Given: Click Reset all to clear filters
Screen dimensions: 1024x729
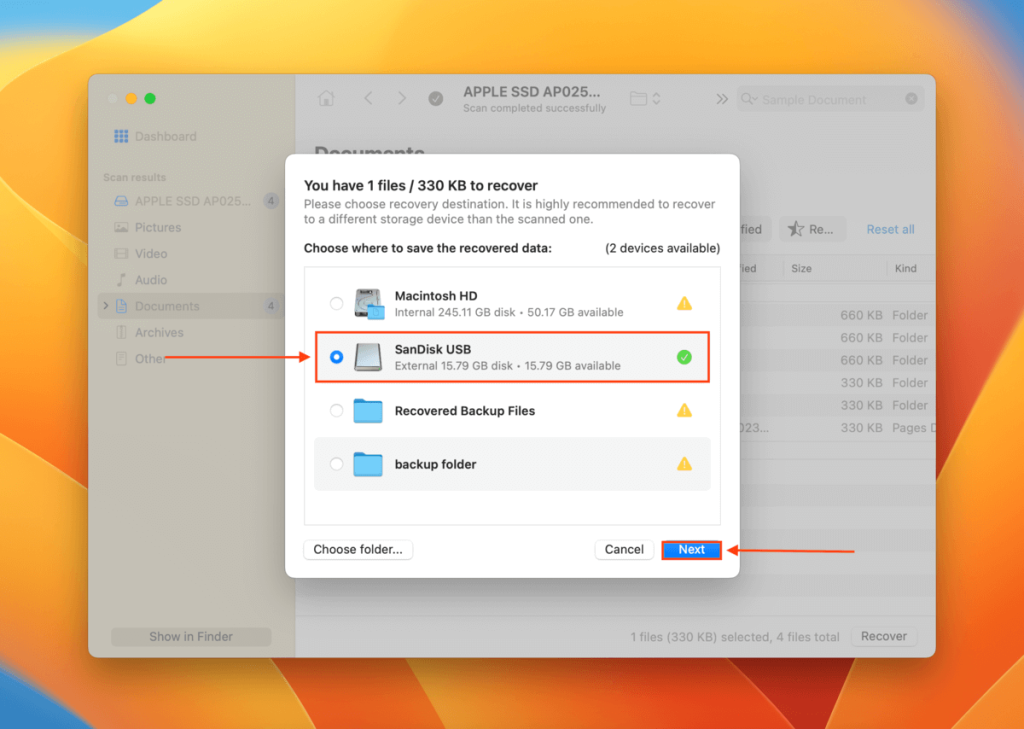Looking at the screenshot, I should pyautogui.click(x=889, y=229).
